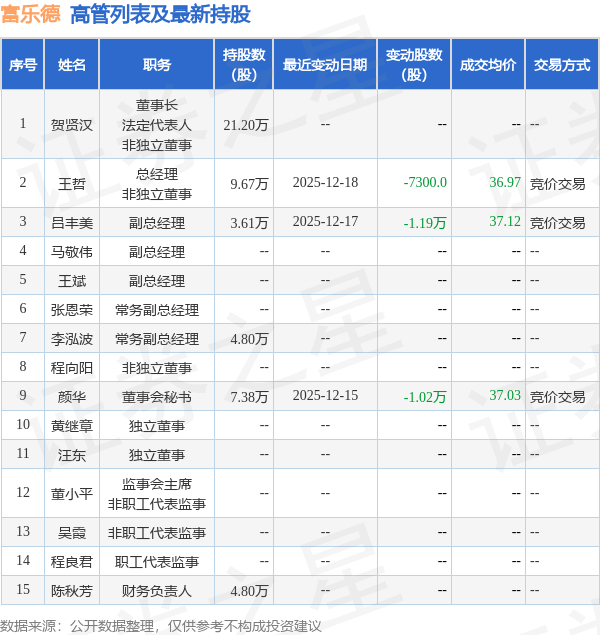Viewport: 600px width, 635px height.
Task: Select the 序号 column header
Action: coord(23,64)
